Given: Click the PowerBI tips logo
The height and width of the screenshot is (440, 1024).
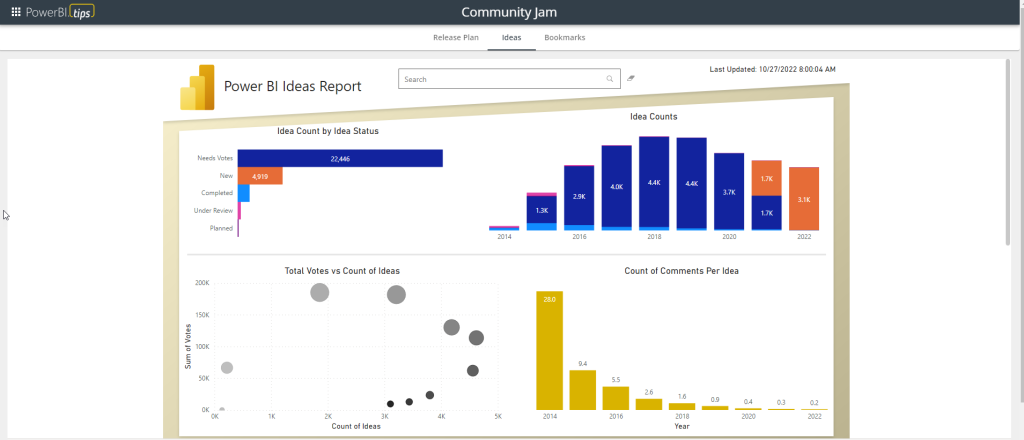Looking at the screenshot, I should coord(61,12).
